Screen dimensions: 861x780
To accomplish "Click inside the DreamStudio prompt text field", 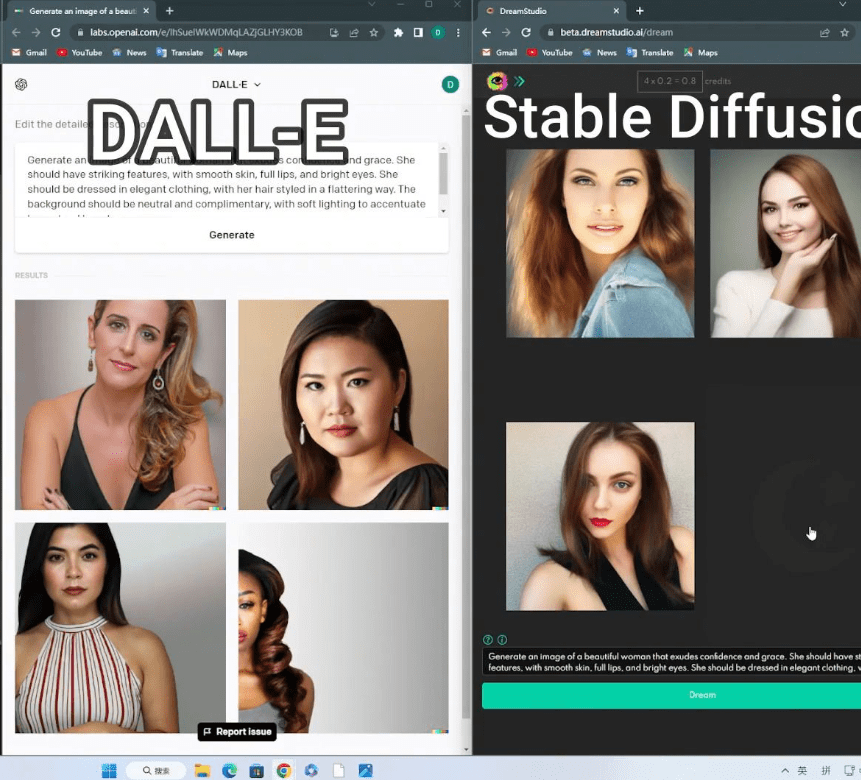I will (x=672, y=662).
